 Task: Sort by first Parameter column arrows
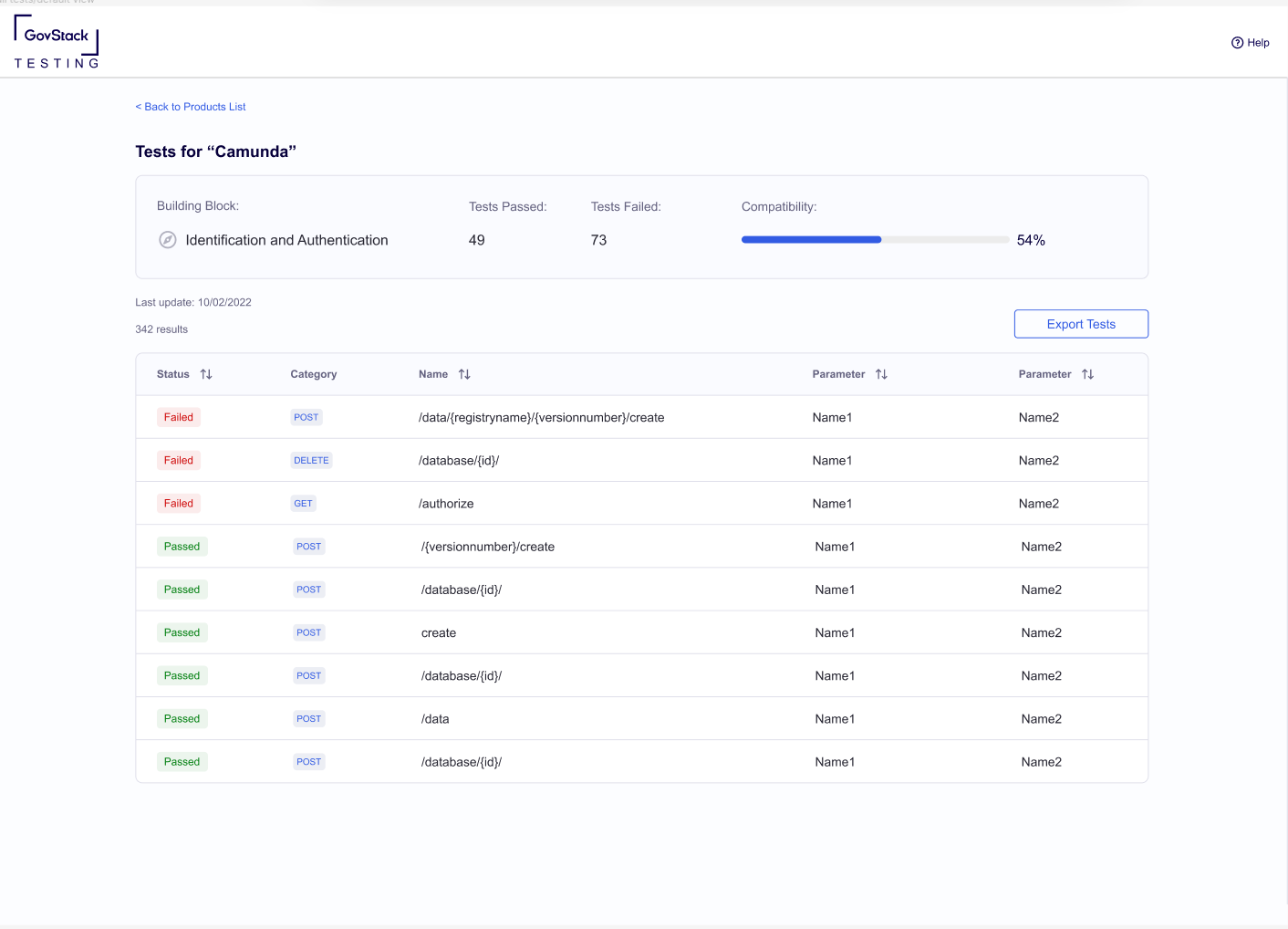click(881, 374)
